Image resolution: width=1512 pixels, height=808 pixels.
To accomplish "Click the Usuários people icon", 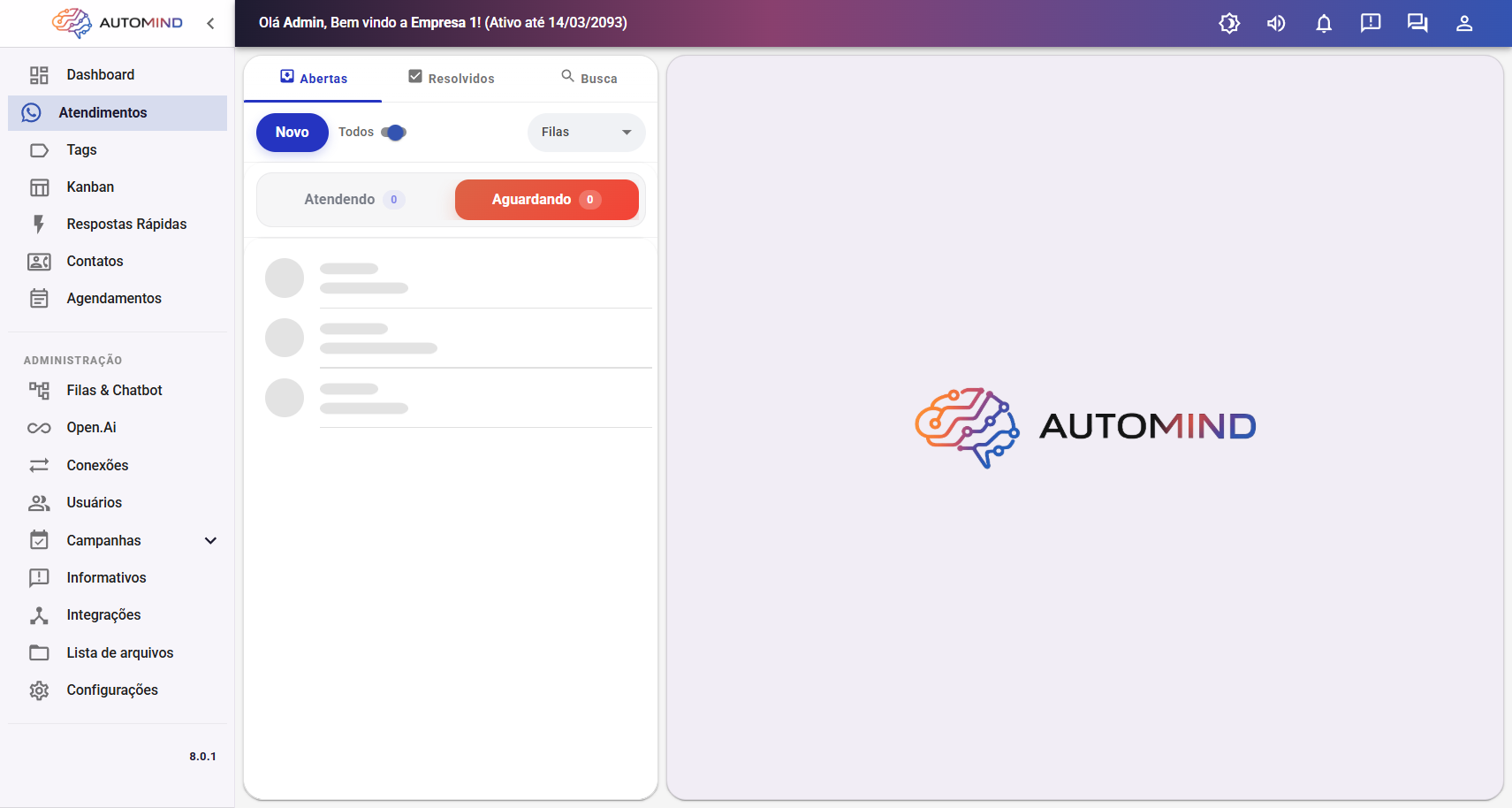I will click(x=39, y=503).
